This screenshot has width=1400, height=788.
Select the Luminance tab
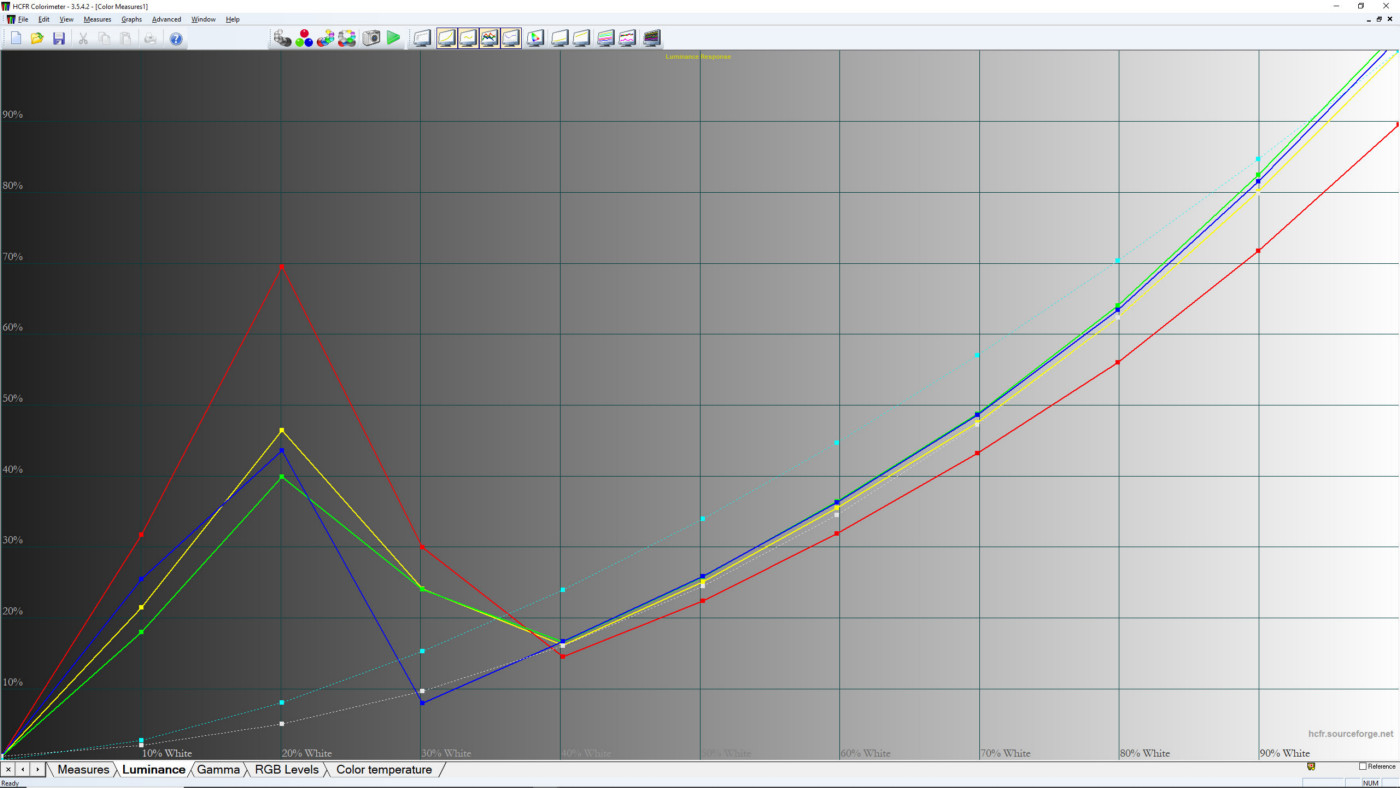pyautogui.click(x=153, y=770)
